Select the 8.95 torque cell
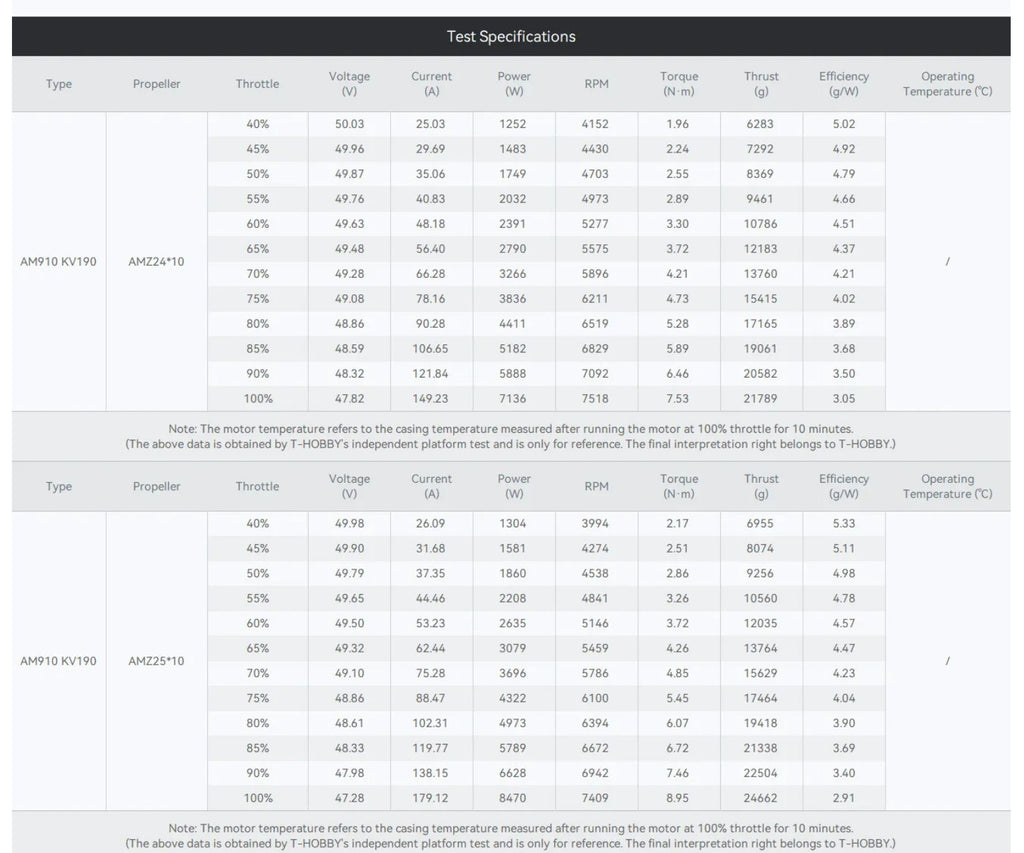1024x853 pixels. click(678, 798)
